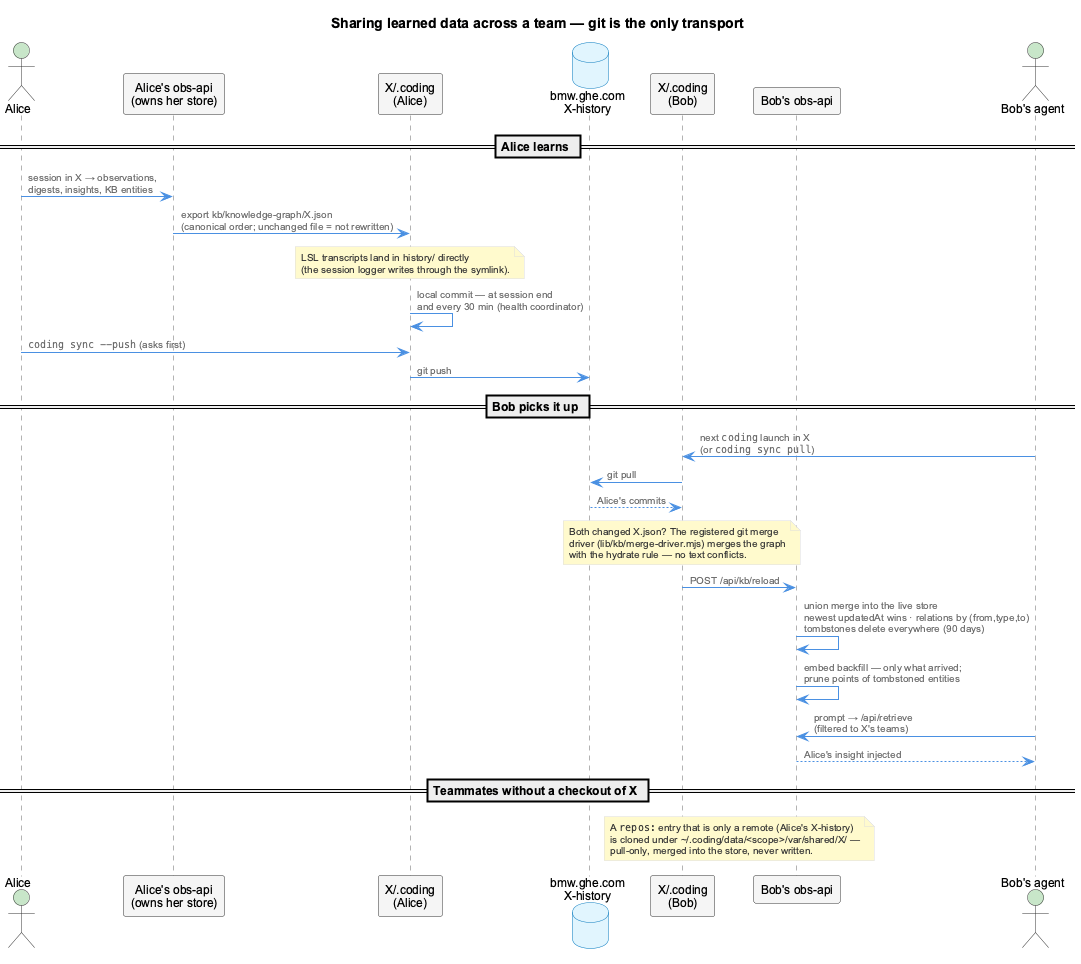Viewport: 1081px width, 964px height.
Task: Select the top "Bob's obs-api" participant box
Action: pos(797,101)
